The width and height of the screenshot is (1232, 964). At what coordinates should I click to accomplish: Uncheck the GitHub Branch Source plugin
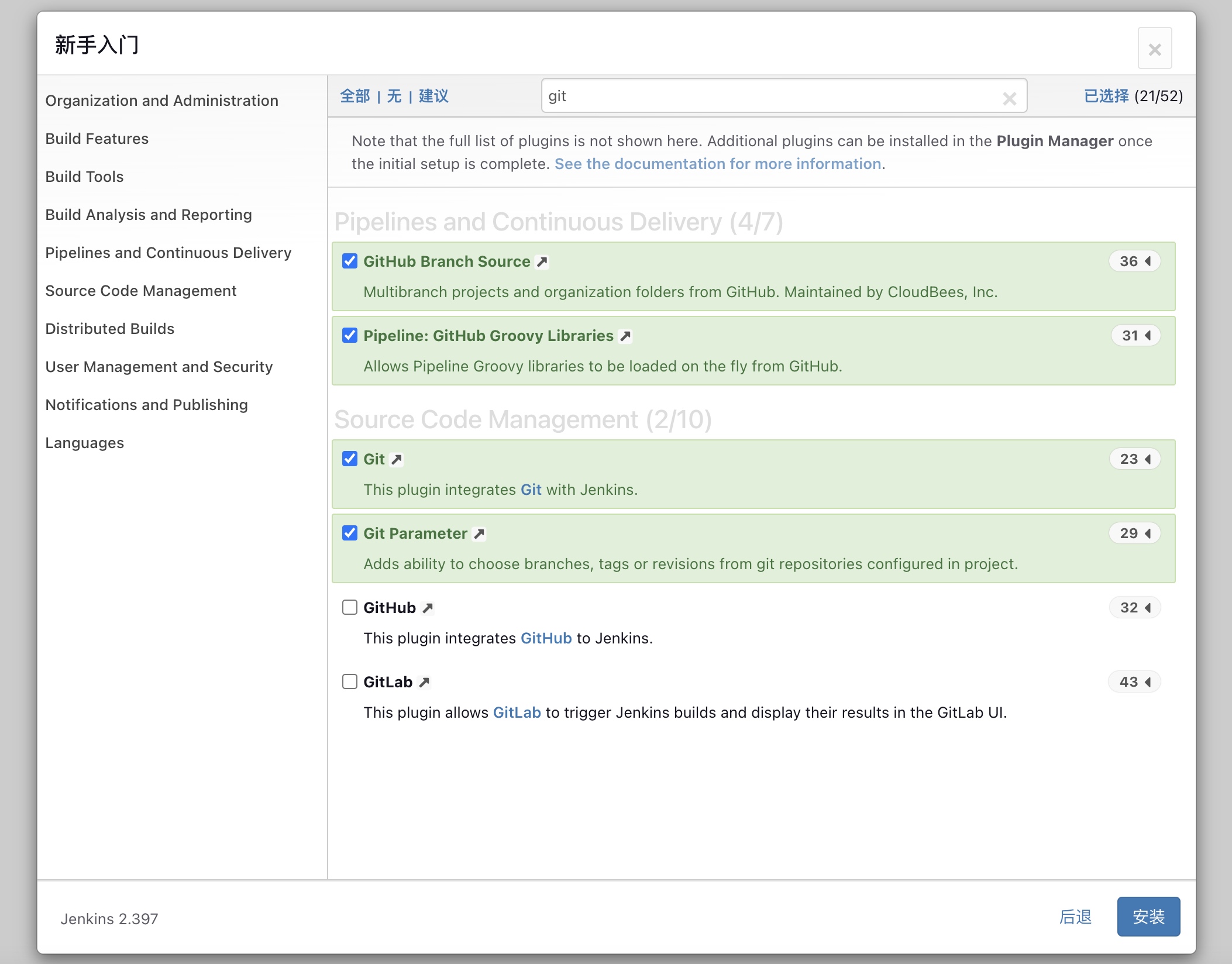pyautogui.click(x=350, y=261)
